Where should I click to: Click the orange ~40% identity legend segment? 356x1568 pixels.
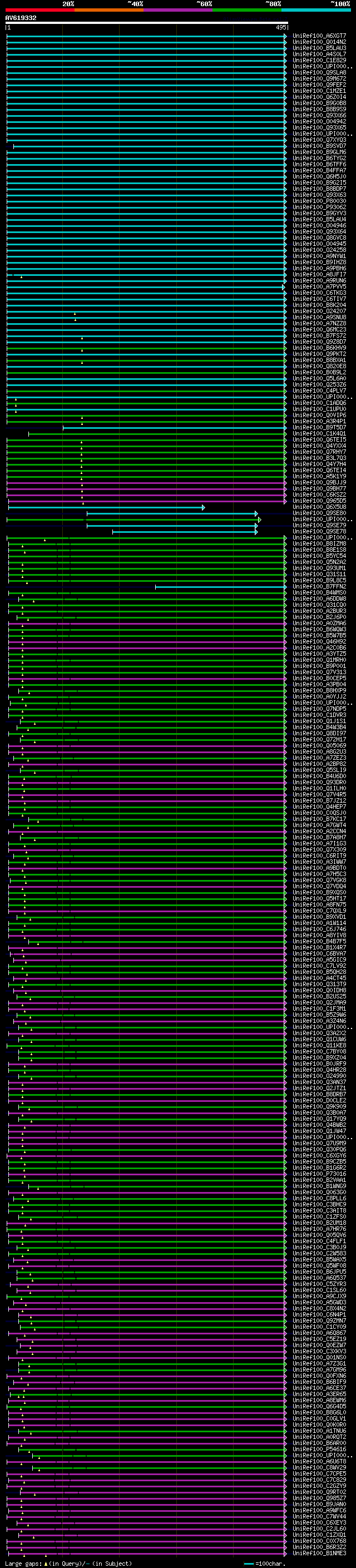tap(109, 11)
